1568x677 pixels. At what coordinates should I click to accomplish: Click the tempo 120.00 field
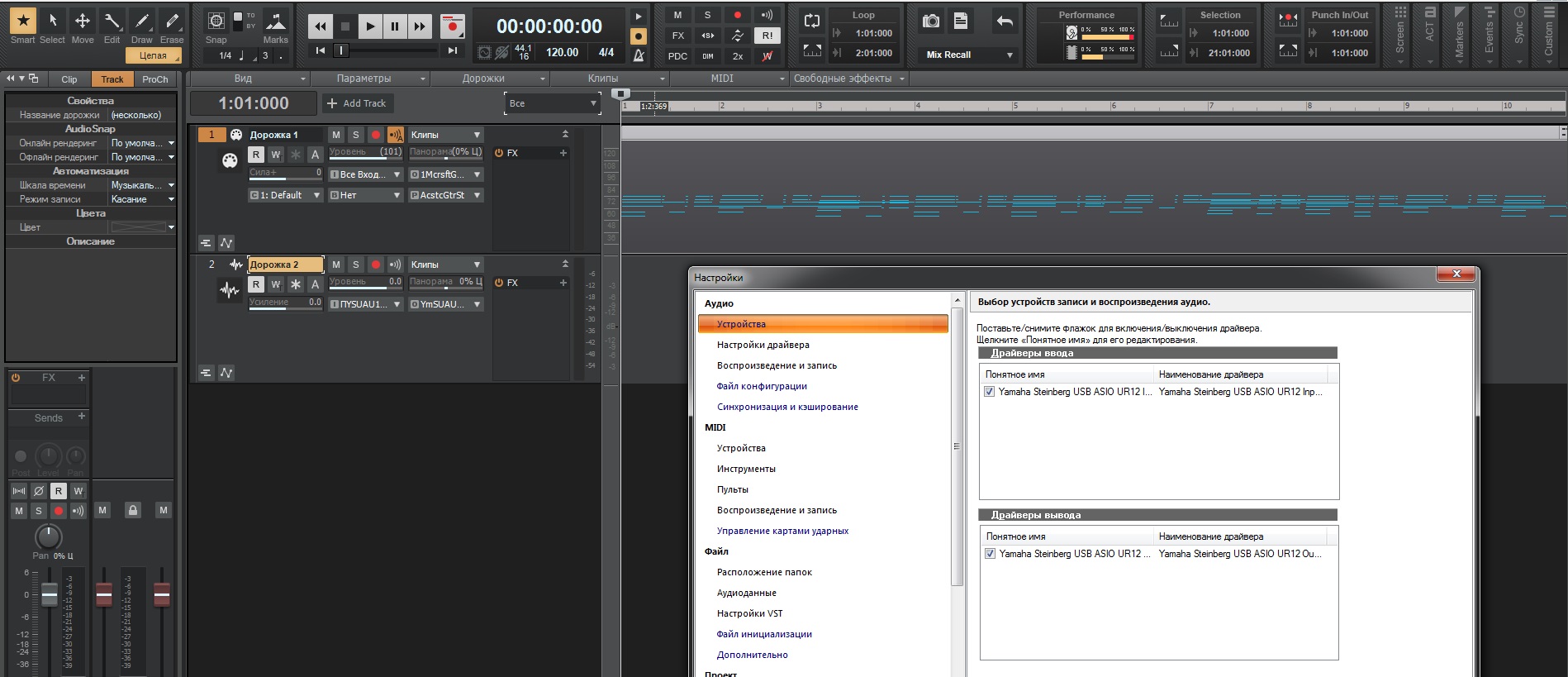pos(562,52)
